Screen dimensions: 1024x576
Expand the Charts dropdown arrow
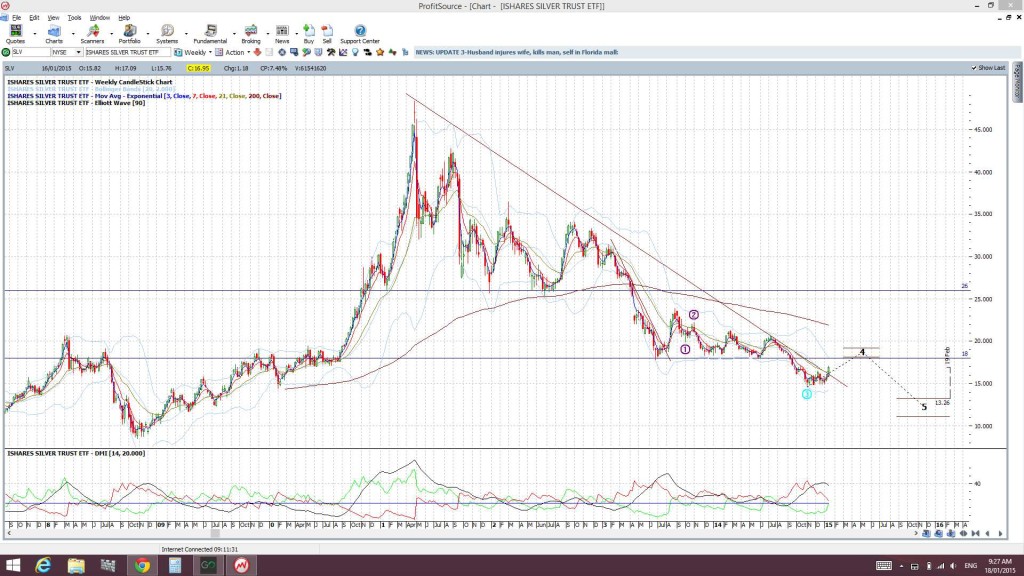coord(72,33)
